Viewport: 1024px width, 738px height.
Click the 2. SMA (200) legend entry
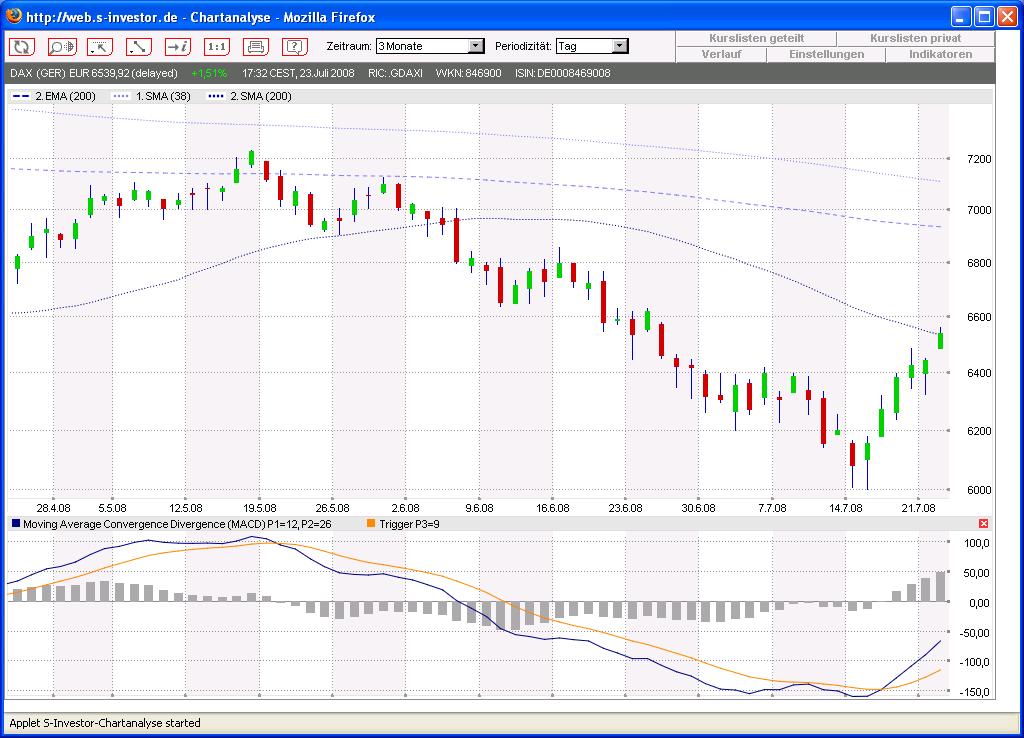(249, 96)
